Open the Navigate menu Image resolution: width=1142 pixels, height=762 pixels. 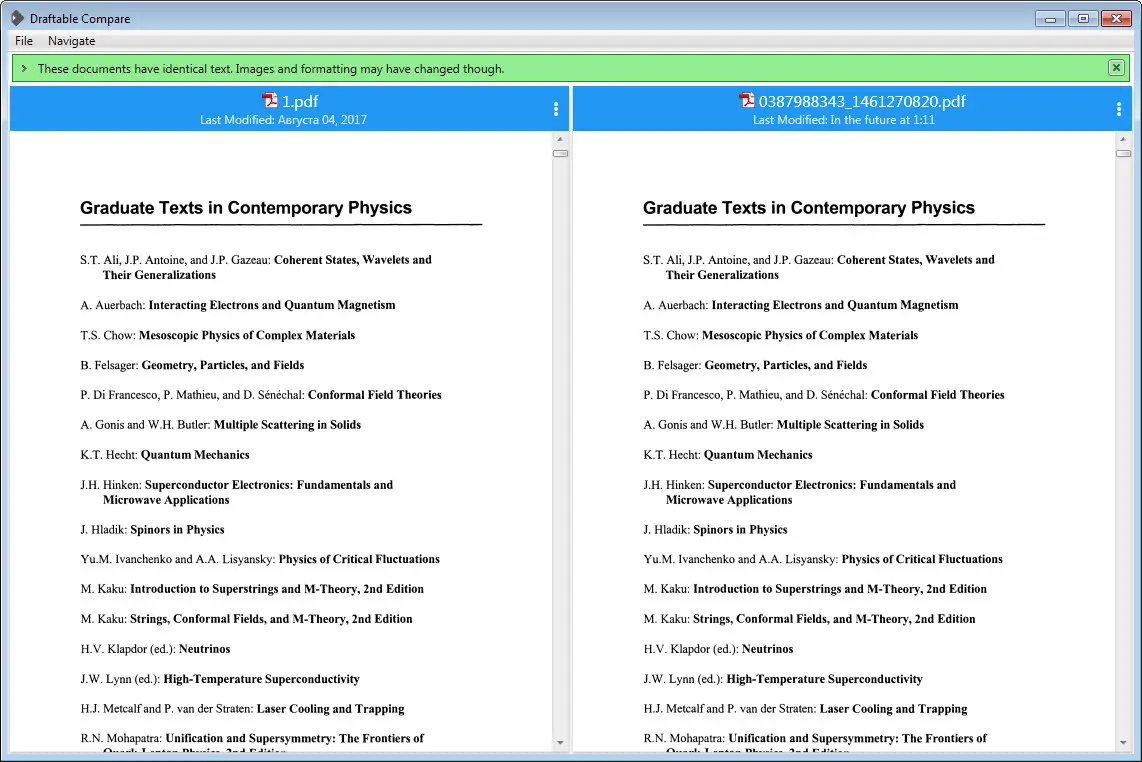pyautogui.click(x=71, y=41)
